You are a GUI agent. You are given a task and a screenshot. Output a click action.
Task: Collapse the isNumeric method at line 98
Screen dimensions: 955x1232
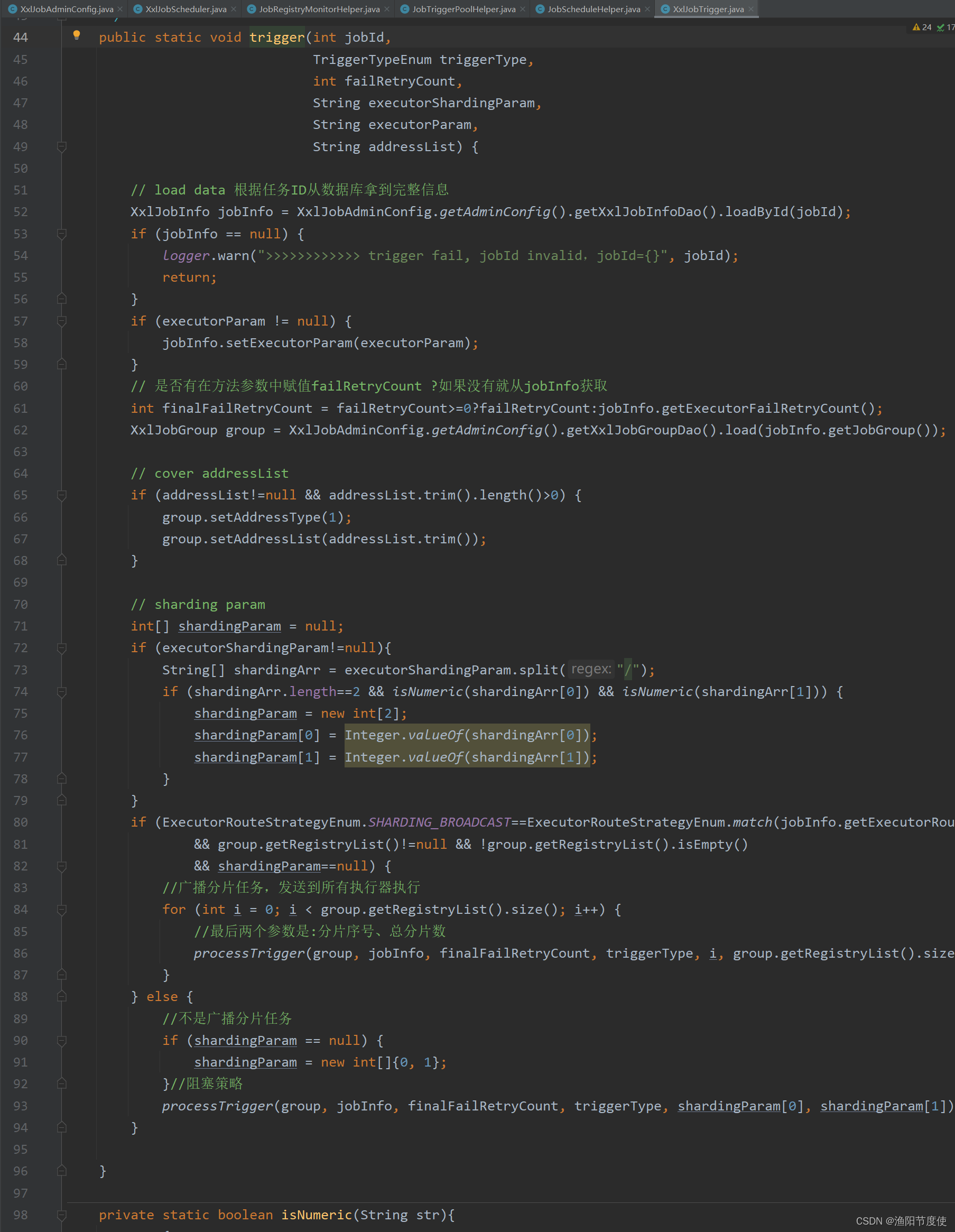[62, 1215]
